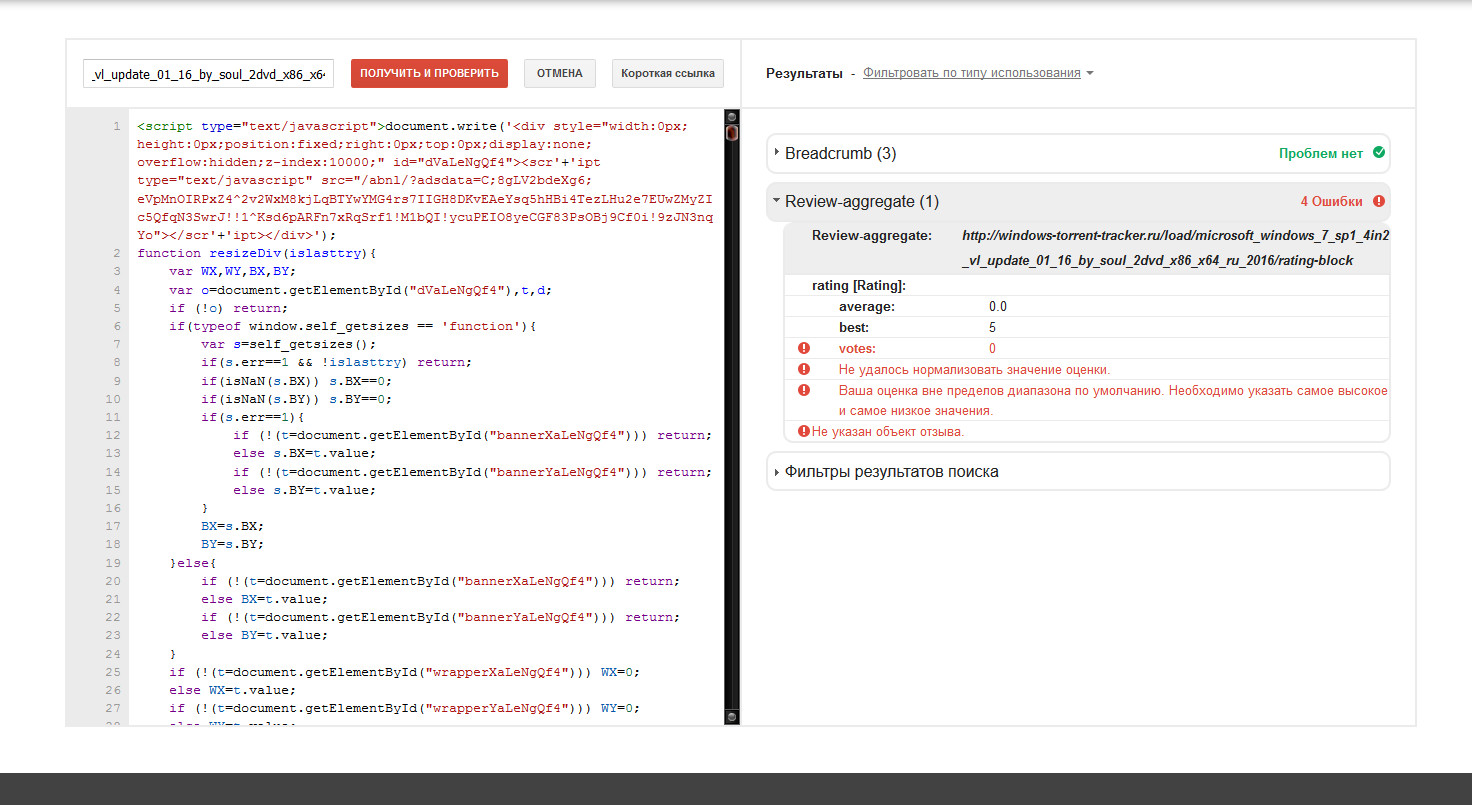Viewport: 1472px width, 805px height.
Task: Click the code scrollbar down arrow
Action: pos(731,716)
